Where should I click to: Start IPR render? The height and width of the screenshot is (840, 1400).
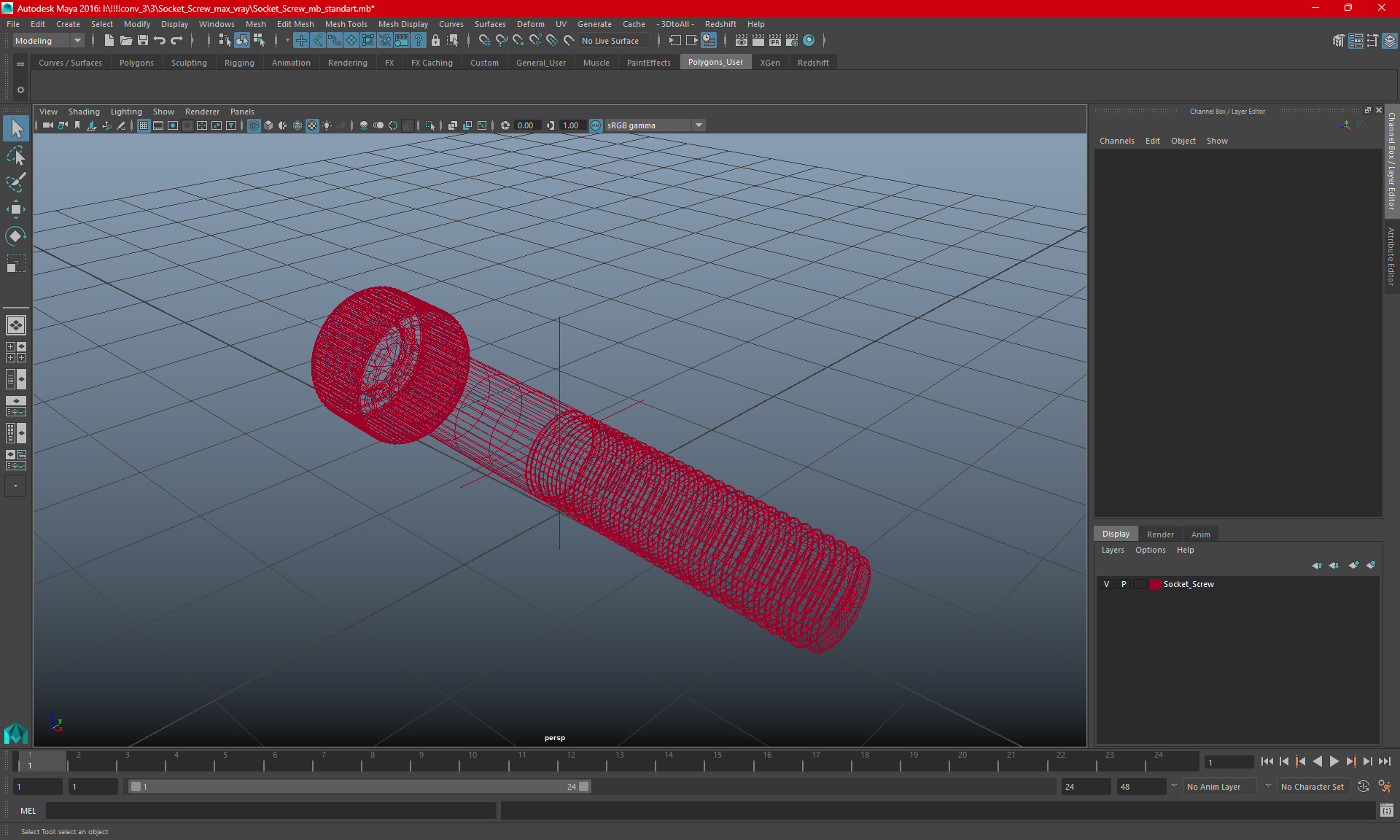(775, 41)
